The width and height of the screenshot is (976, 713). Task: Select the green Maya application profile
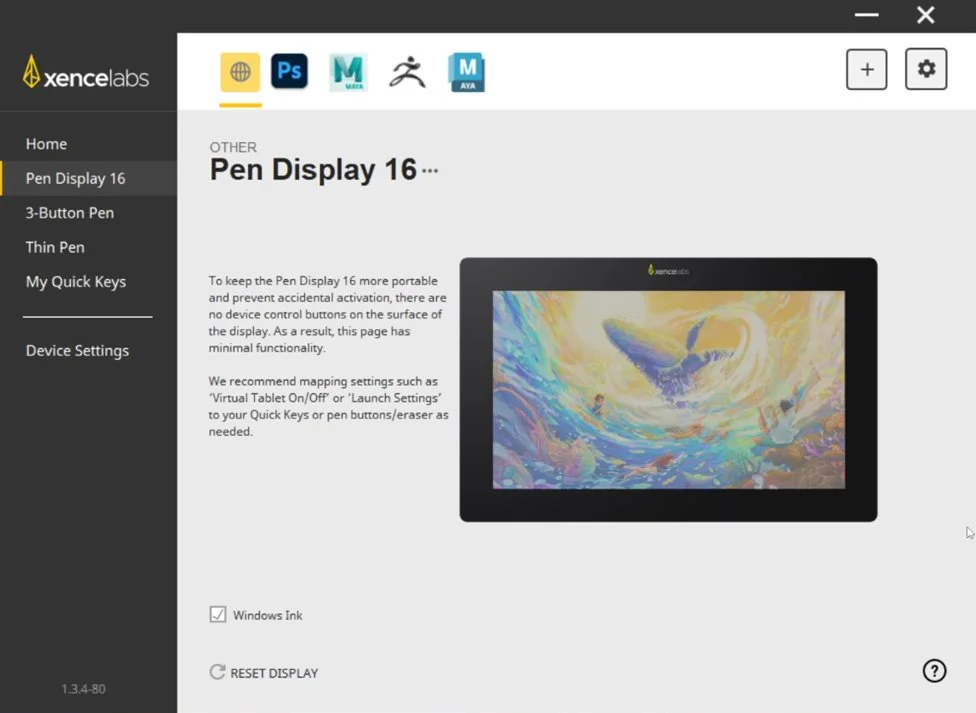(x=348, y=72)
